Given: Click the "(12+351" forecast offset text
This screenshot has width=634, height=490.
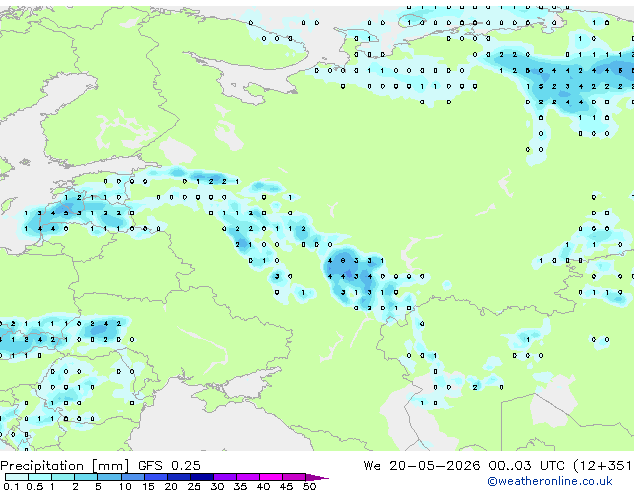Looking at the screenshot, I should (602, 466).
